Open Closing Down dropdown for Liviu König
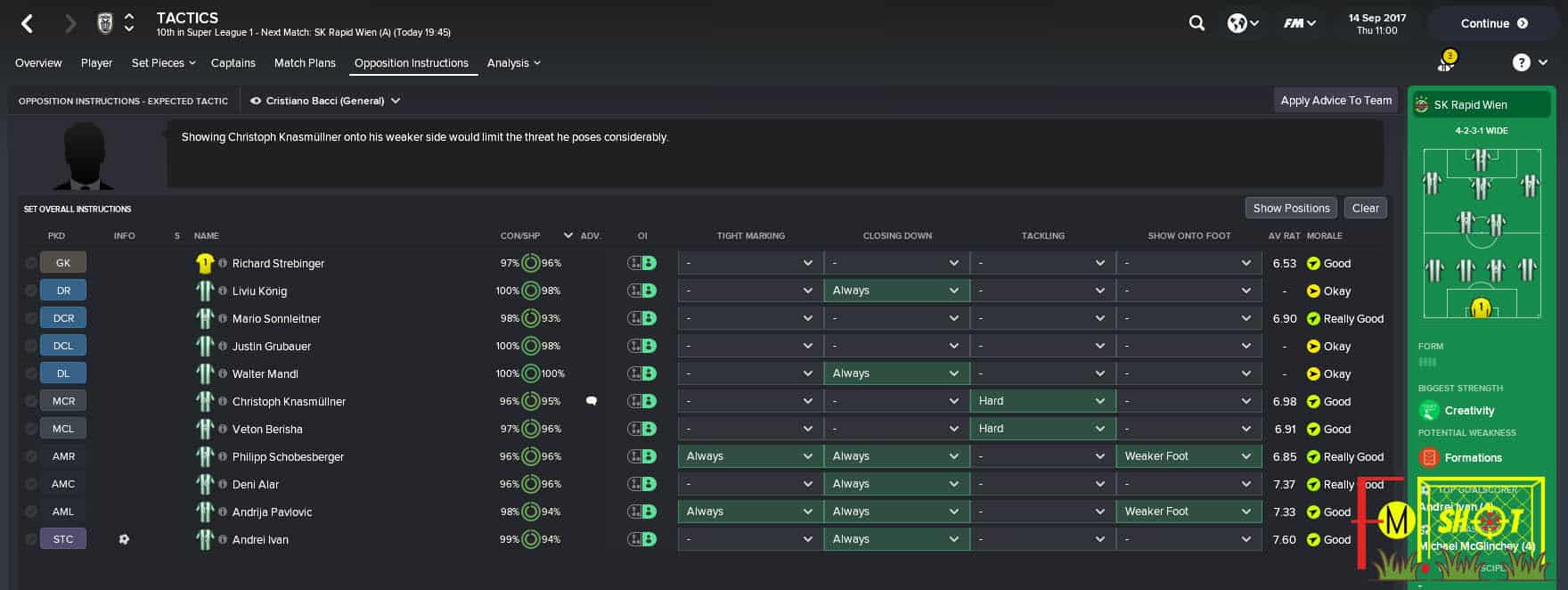This screenshot has height=590, width=1568. click(896, 291)
